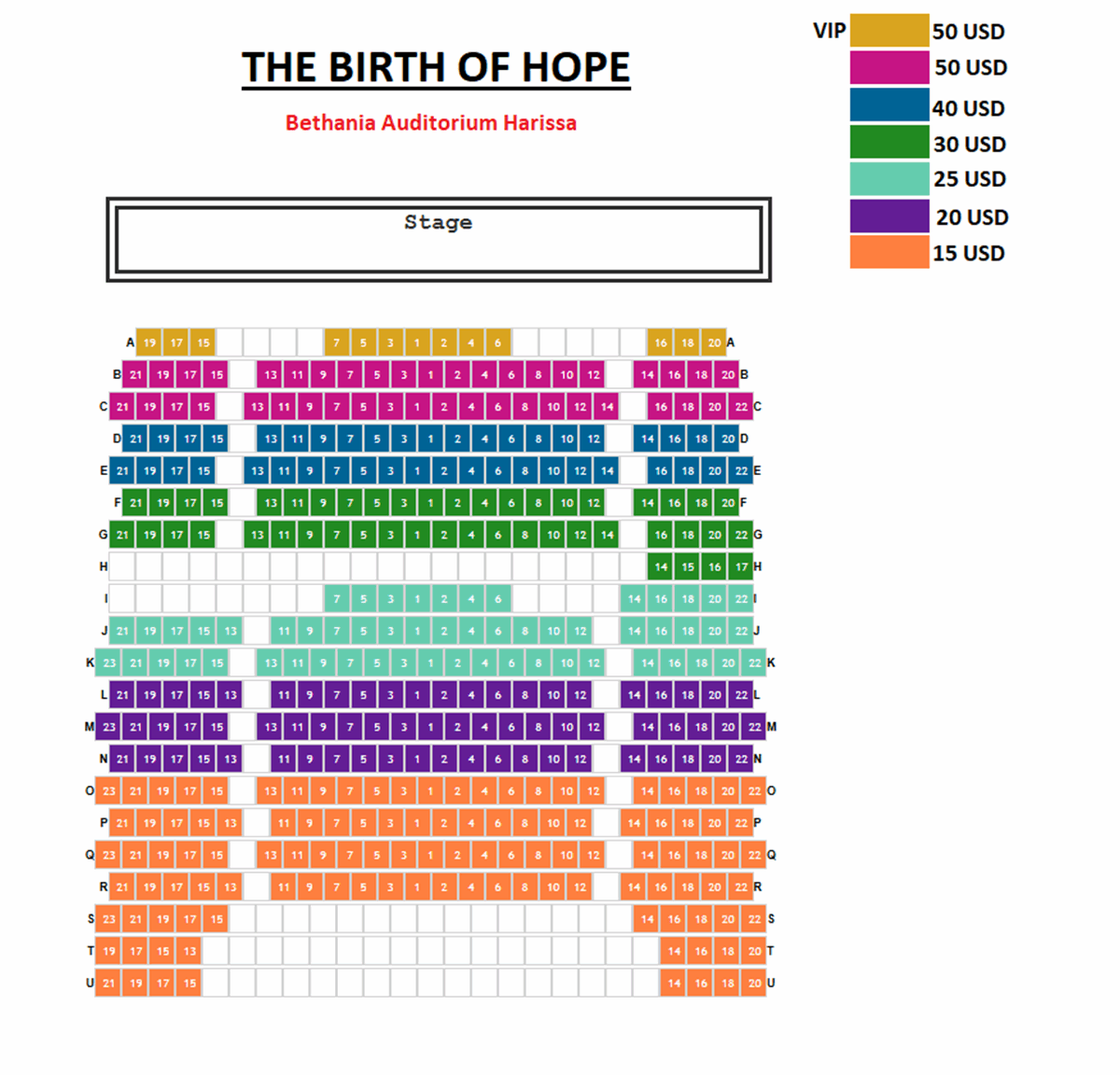Select VIP seat 1 in row A
Screen dimensions: 1120x1075
click(417, 342)
